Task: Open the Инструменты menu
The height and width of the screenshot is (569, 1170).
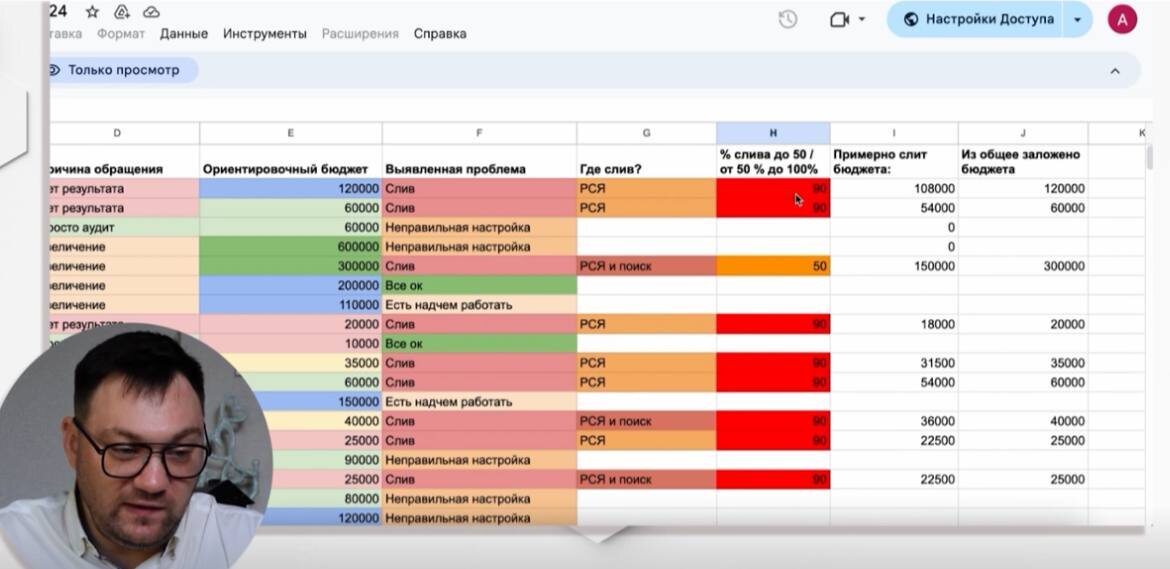Action: pos(265,34)
